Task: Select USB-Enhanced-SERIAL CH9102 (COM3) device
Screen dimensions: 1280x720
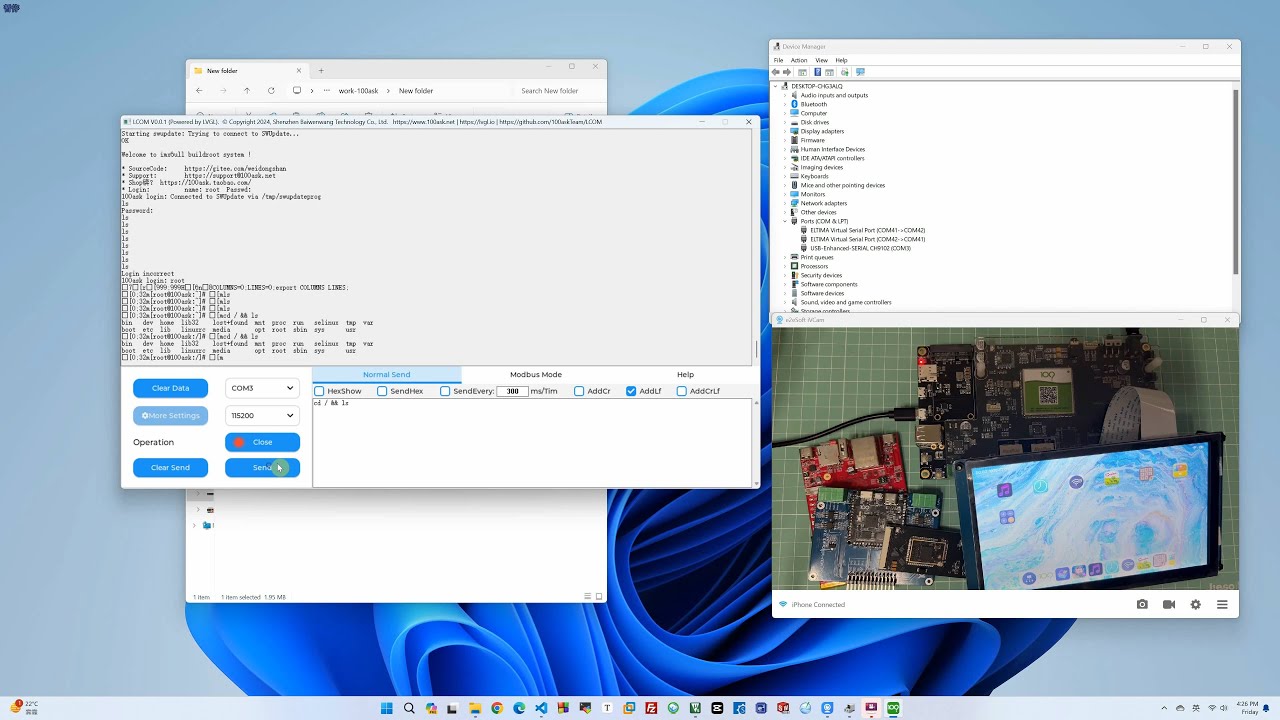Action: [x=861, y=248]
